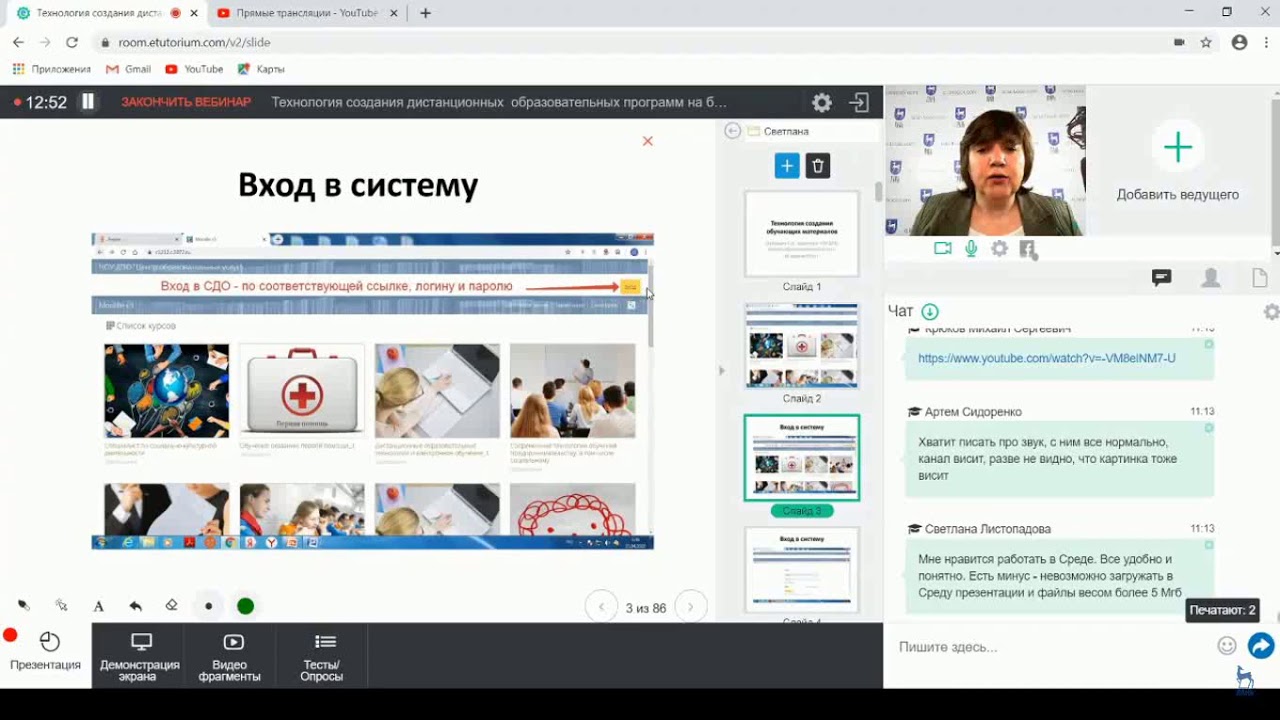Switch to Прямые трансляции YouTube browser tab

[307, 13]
